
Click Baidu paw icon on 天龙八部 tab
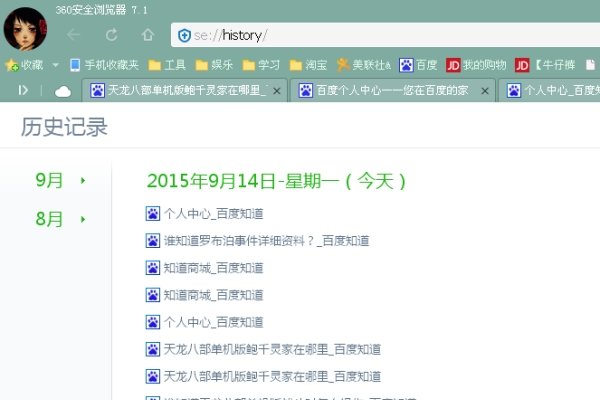coord(98,91)
